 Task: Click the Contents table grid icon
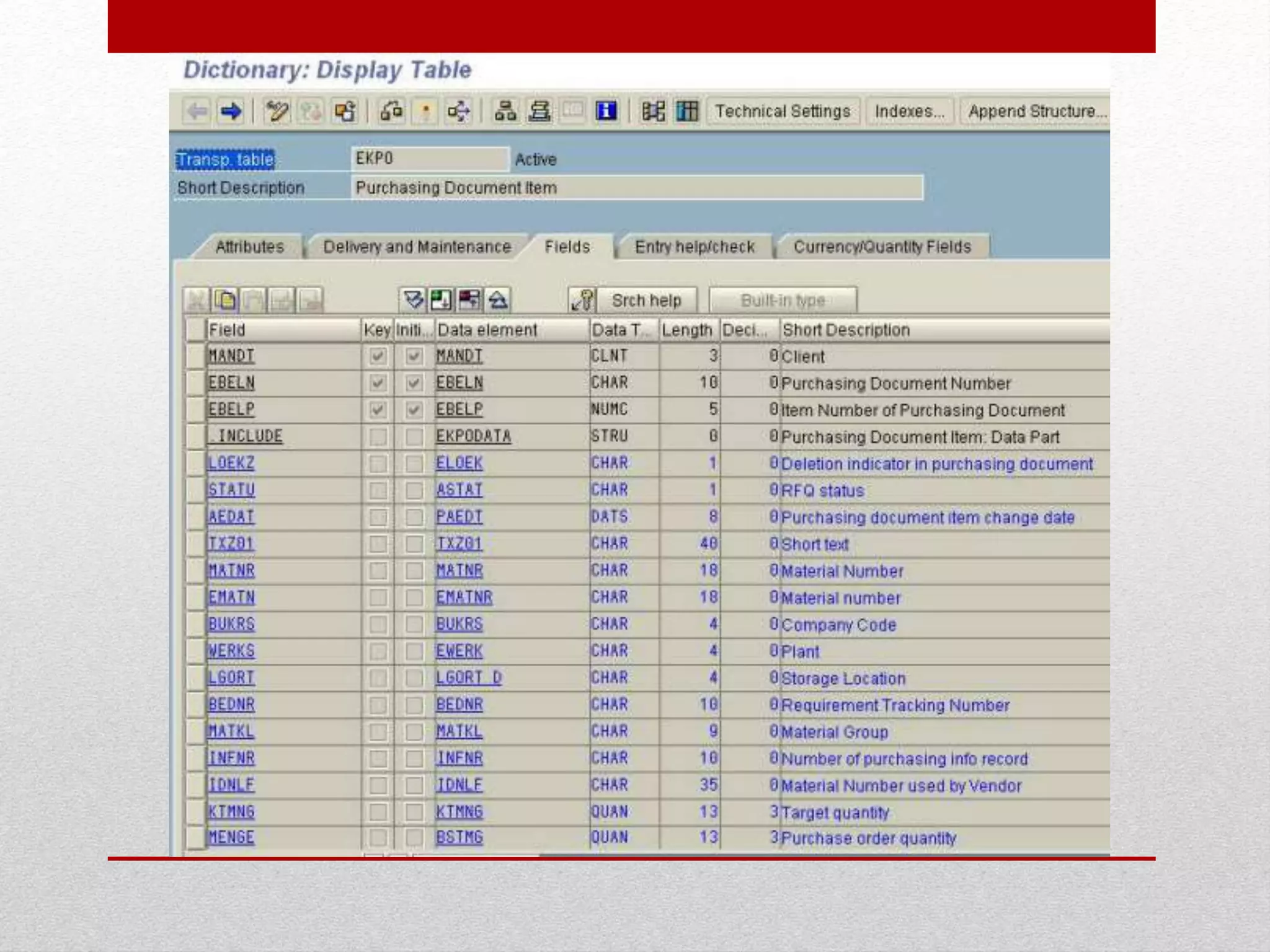pos(687,112)
